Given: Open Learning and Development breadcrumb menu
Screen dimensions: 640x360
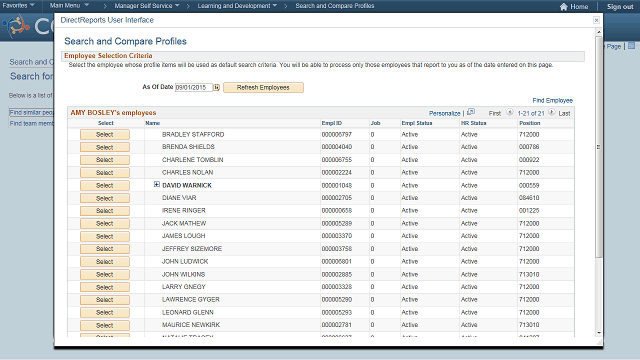Looking at the screenshot, I should tap(237, 6).
